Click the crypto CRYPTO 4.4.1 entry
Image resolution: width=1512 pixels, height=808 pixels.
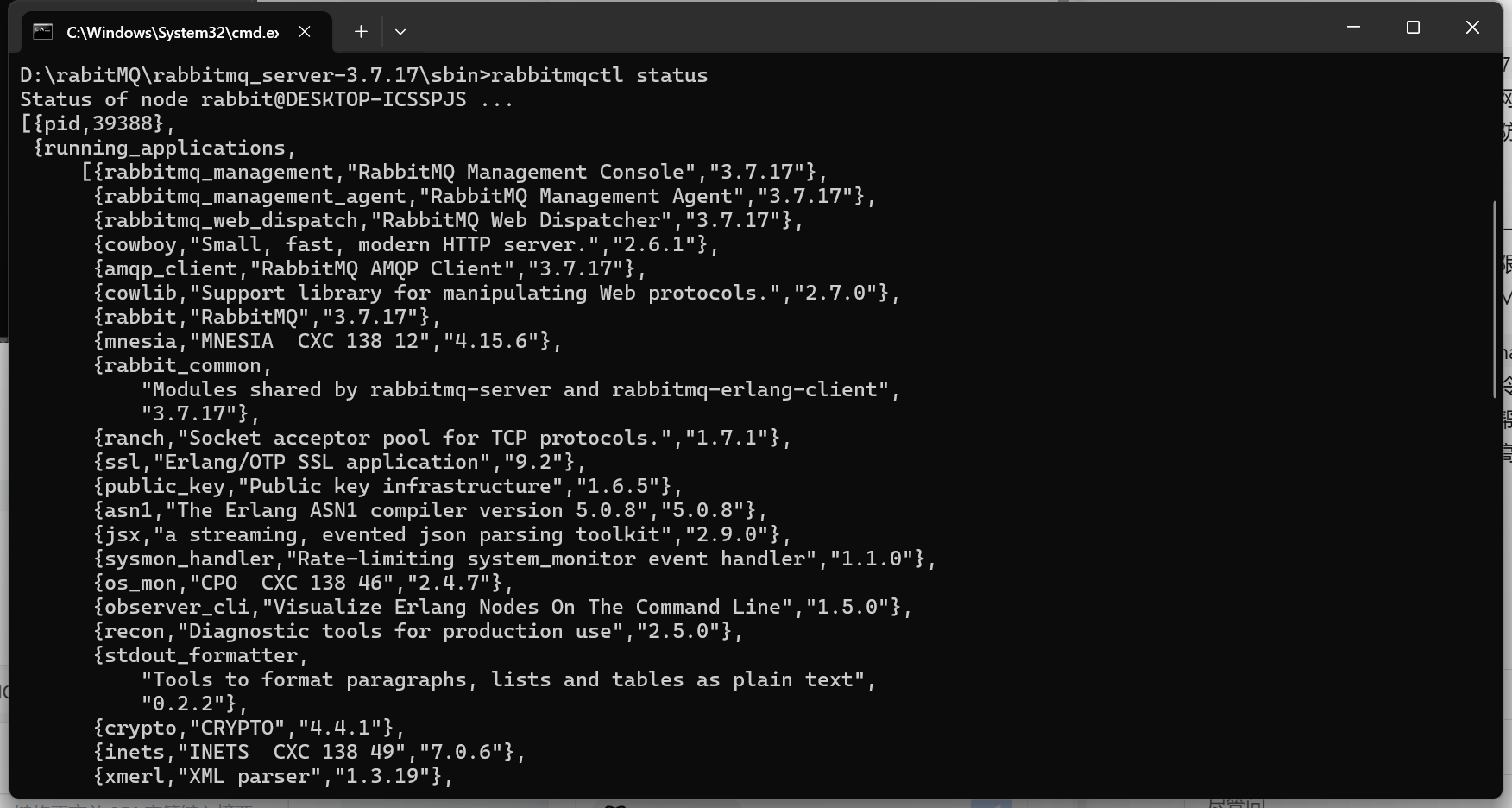(249, 728)
